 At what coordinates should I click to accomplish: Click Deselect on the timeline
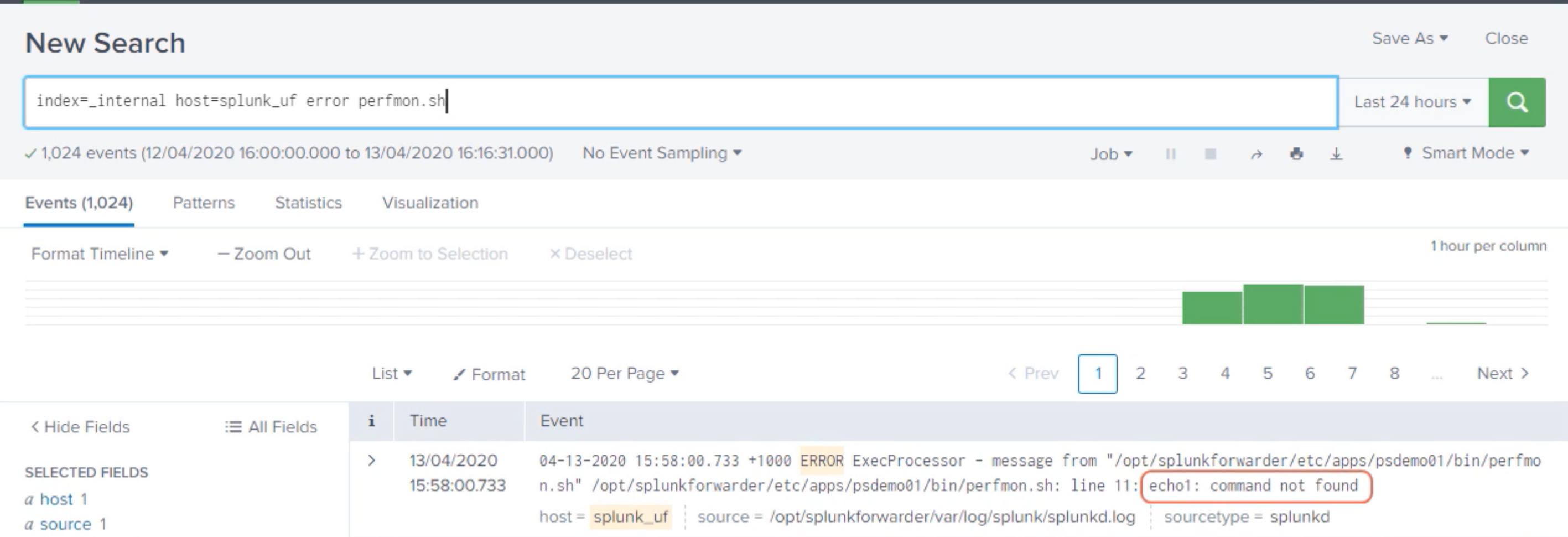point(590,254)
